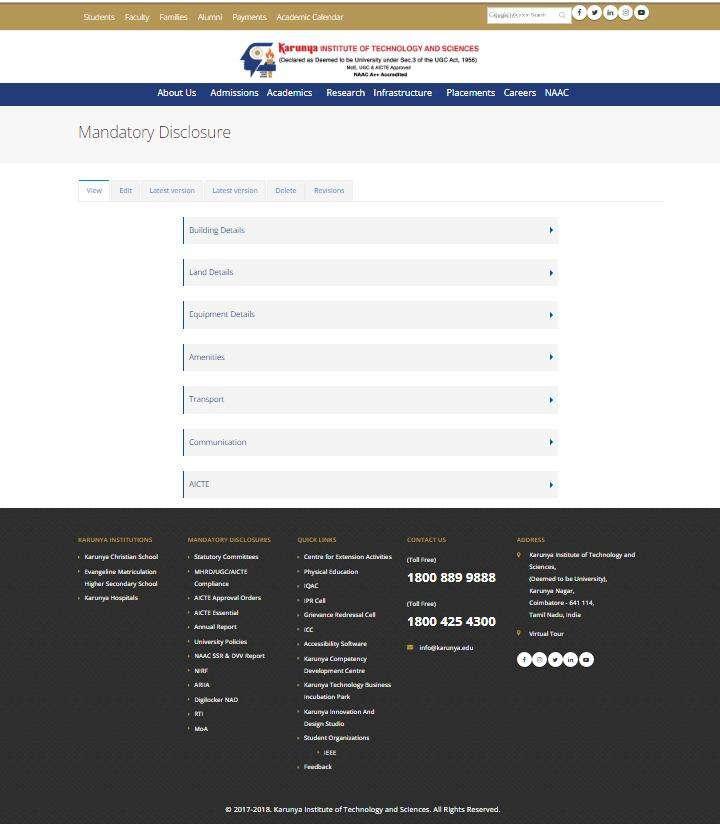Image resolution: width=720 pixels, height=824 pixels.
Task: Expand the AICTE section arrow
Action: (551, 485)
